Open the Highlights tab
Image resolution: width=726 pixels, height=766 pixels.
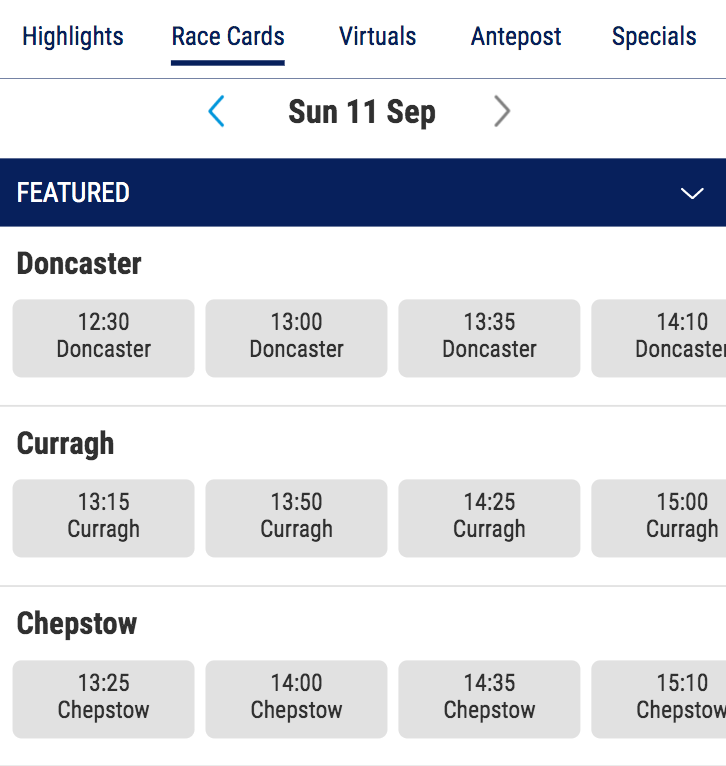point(73,37)
